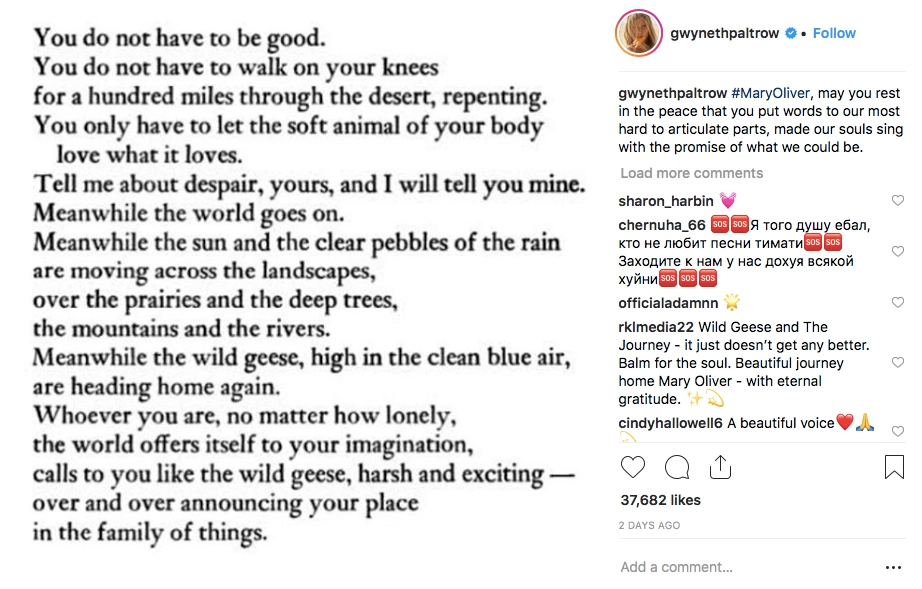This screenshot has height=589, width=922.
Task: Open the #MaryOliver hashtag link
Action: point(738,93)
